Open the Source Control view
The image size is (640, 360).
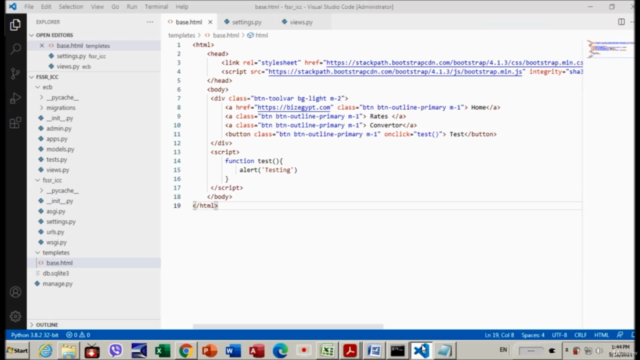coord(15,73)
